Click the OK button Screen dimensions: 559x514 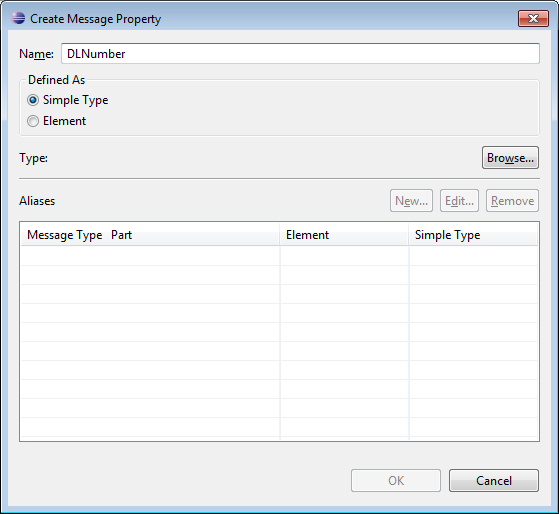pyautogui.click(x=396, y=480)
